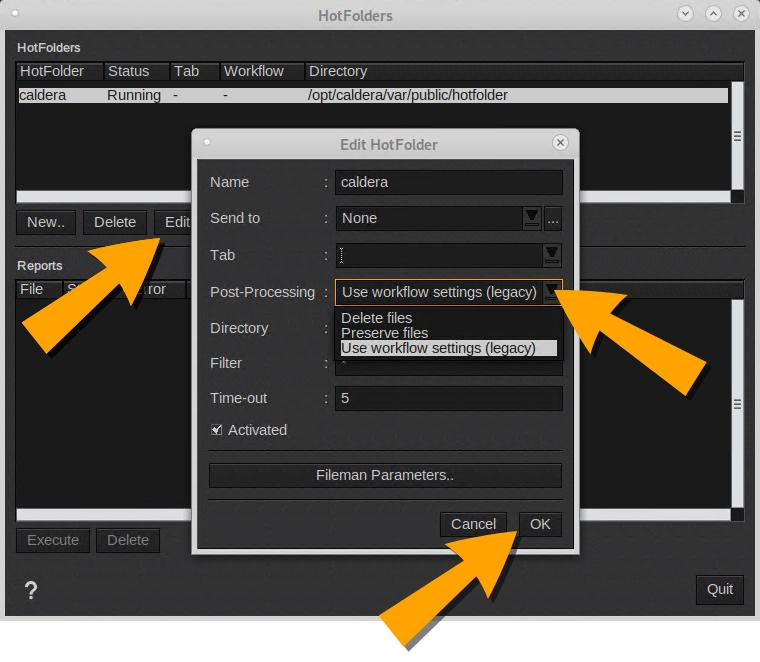This screenshot has height=662, width=760.
Task: Click the question mark help icon
Action: click(30, 589)
